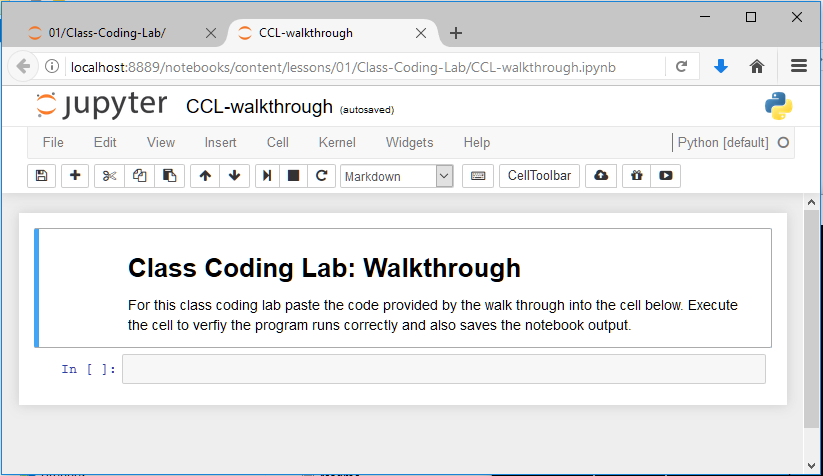Run the cell with the run icon

pyautogui.click(x=267, y=176)
